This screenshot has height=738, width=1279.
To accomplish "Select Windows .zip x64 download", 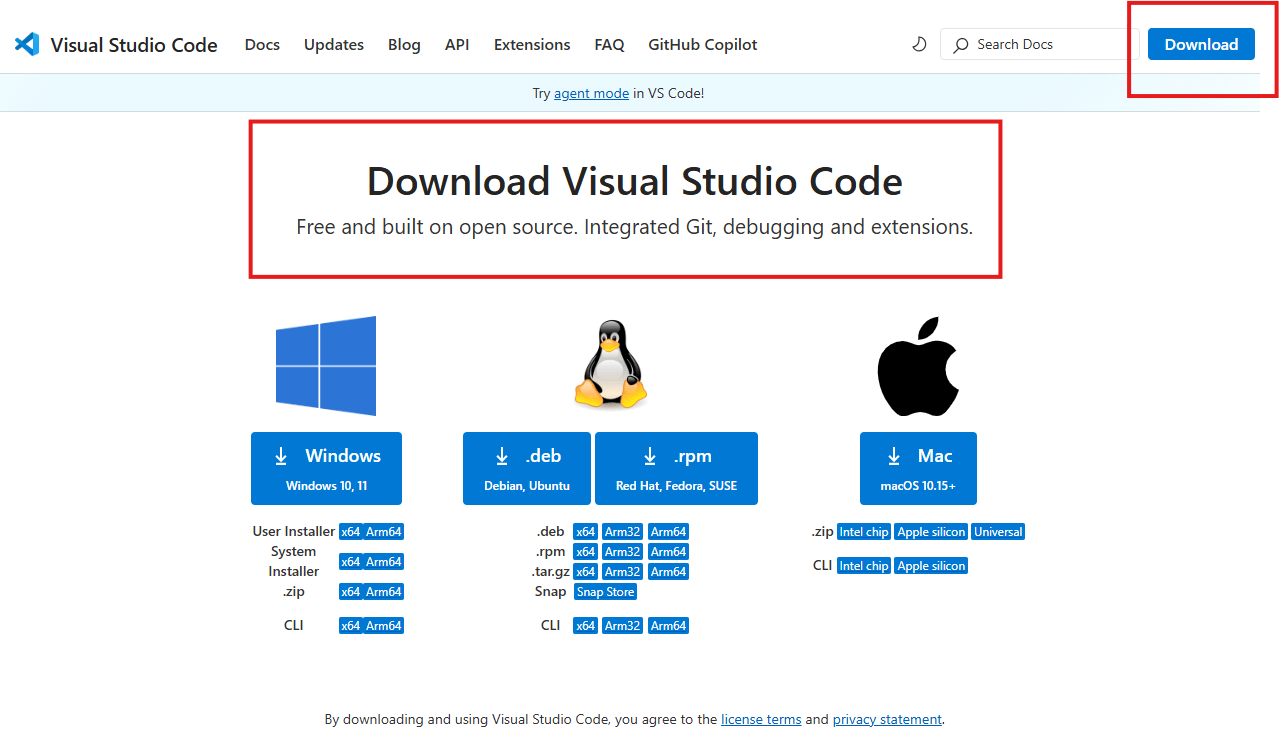I will 350,592.
